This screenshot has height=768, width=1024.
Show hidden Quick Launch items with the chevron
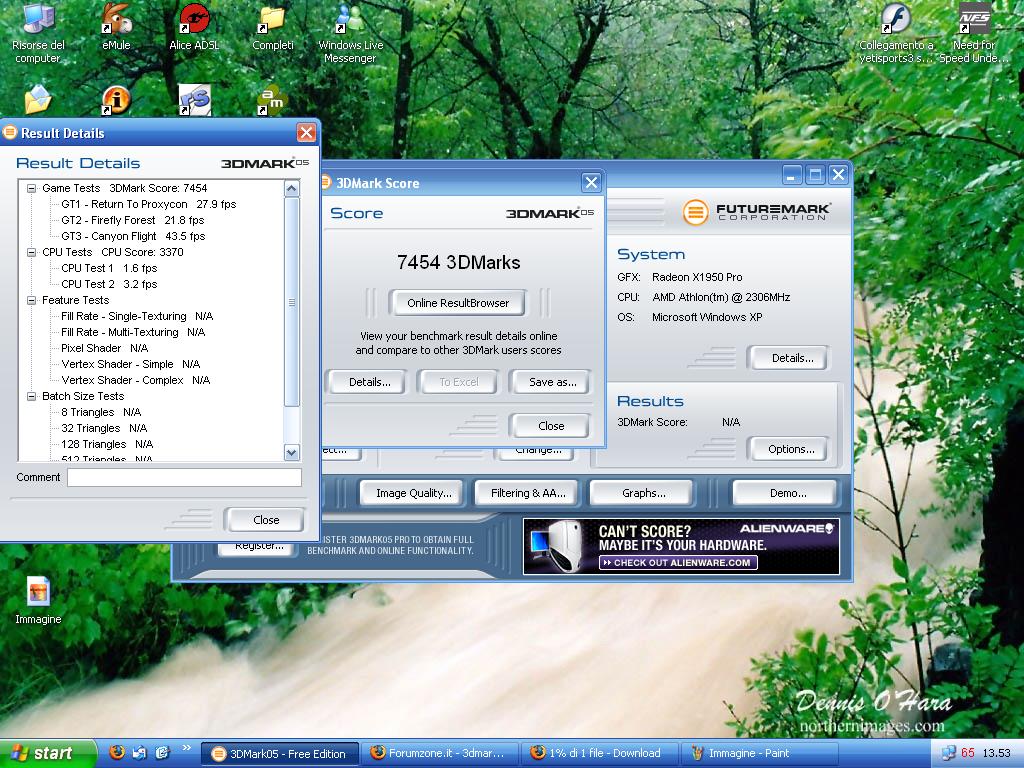click(x=186, y=748)
